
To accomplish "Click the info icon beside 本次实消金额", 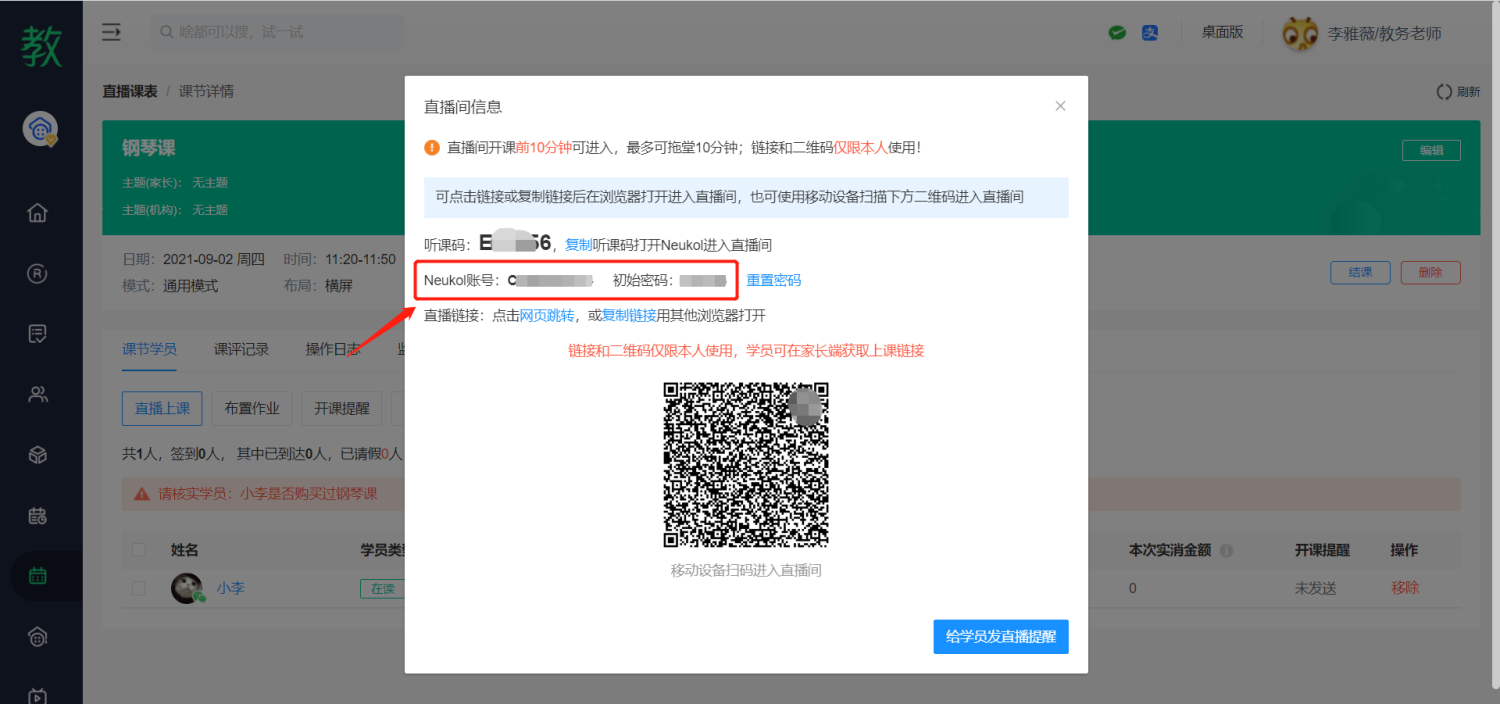I will coord(1226,551).
